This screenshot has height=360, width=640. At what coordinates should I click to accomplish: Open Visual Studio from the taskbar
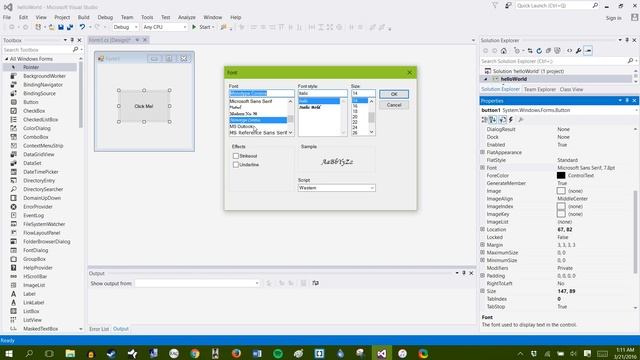[382, 353]
